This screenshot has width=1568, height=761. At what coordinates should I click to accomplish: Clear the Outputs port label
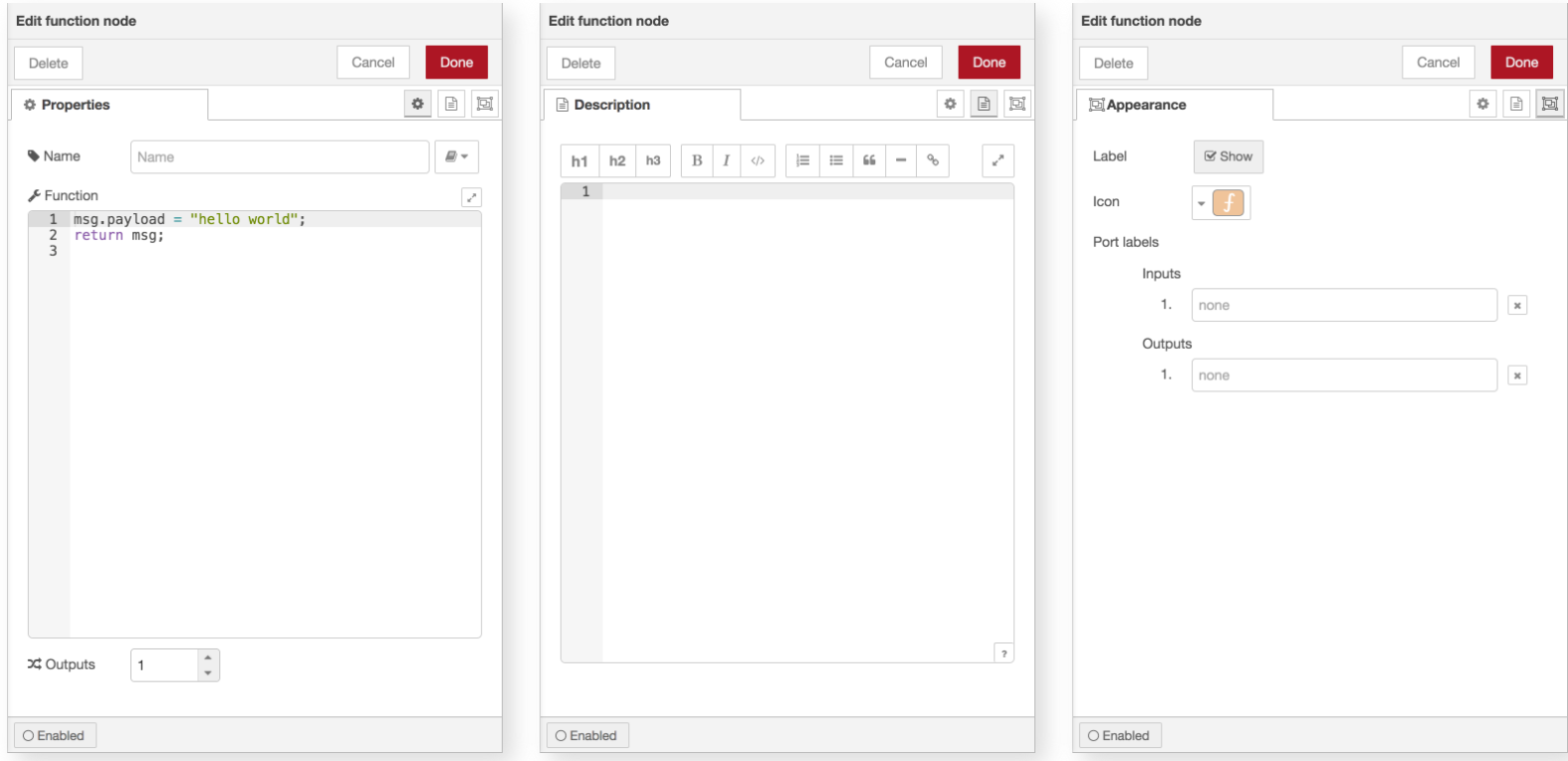1517,376
